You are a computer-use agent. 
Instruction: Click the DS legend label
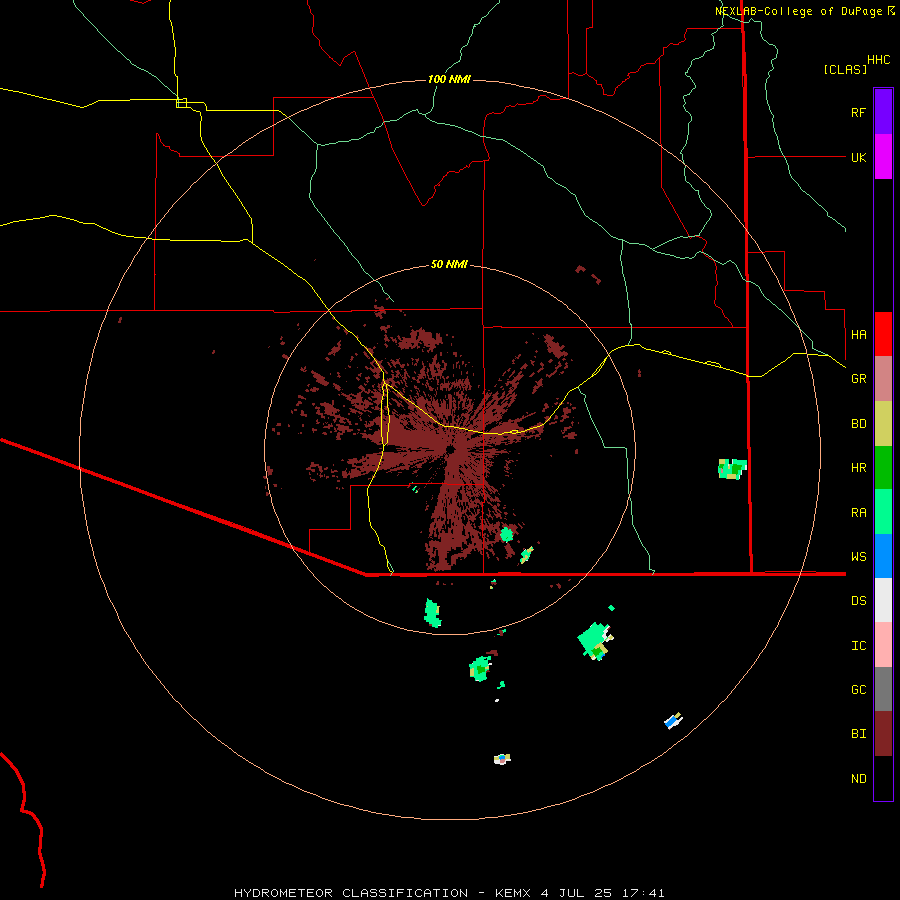tap(858, 601)
